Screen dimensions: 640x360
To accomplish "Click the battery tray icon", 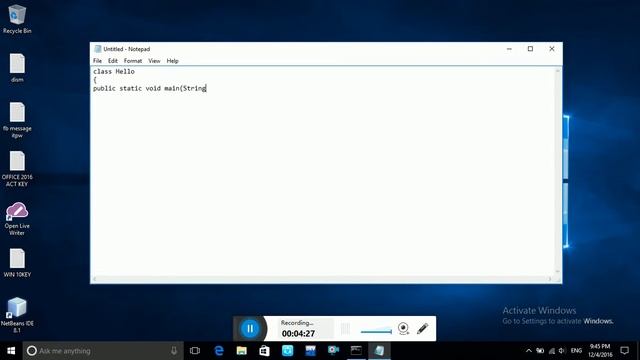I will [x=540, y=351].
